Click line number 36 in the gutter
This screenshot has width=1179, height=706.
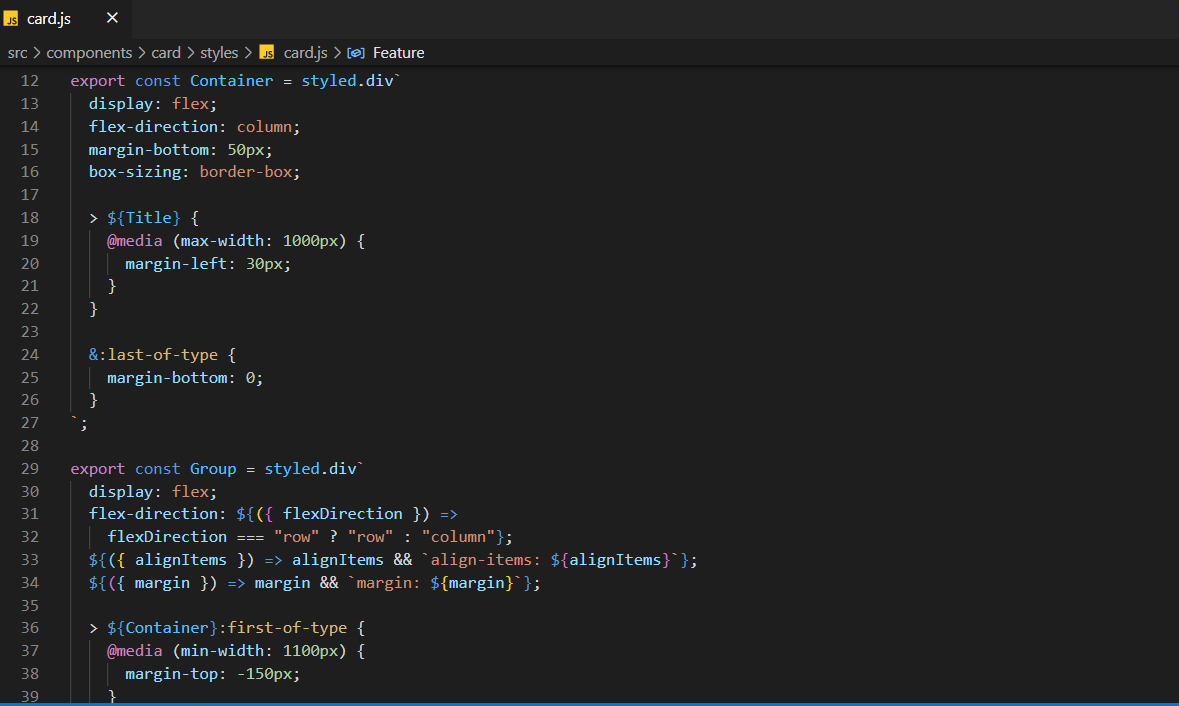(29, 628)
